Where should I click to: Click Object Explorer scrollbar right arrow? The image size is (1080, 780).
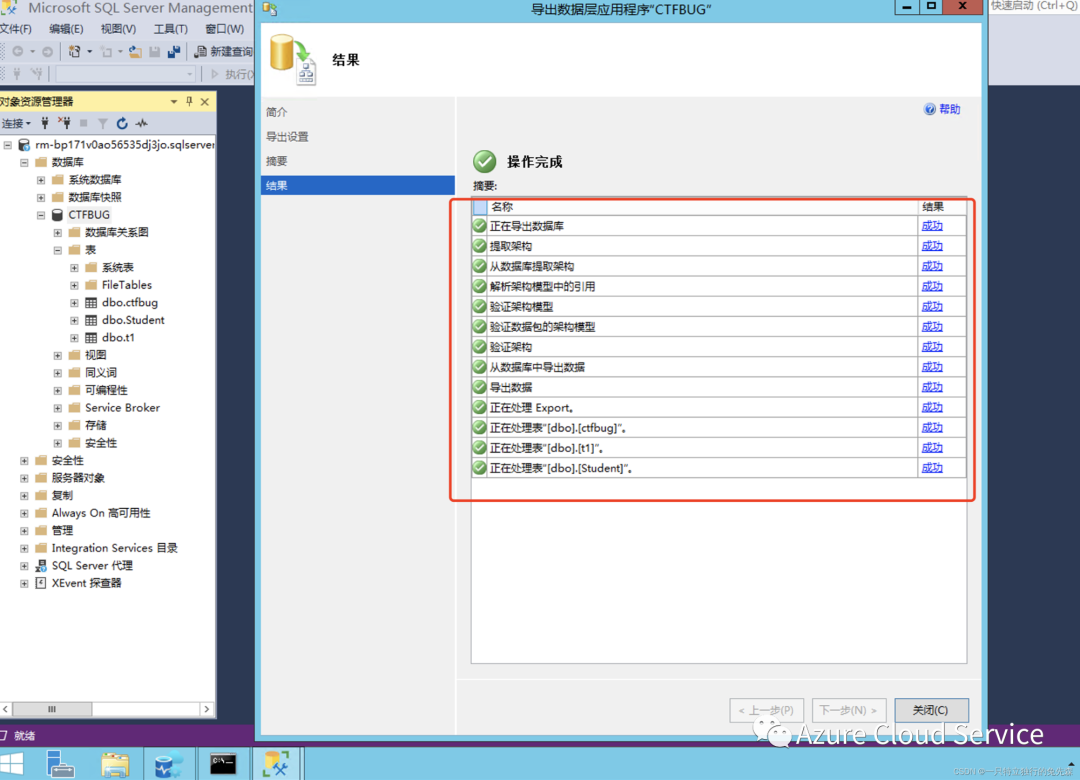(207, 708)
